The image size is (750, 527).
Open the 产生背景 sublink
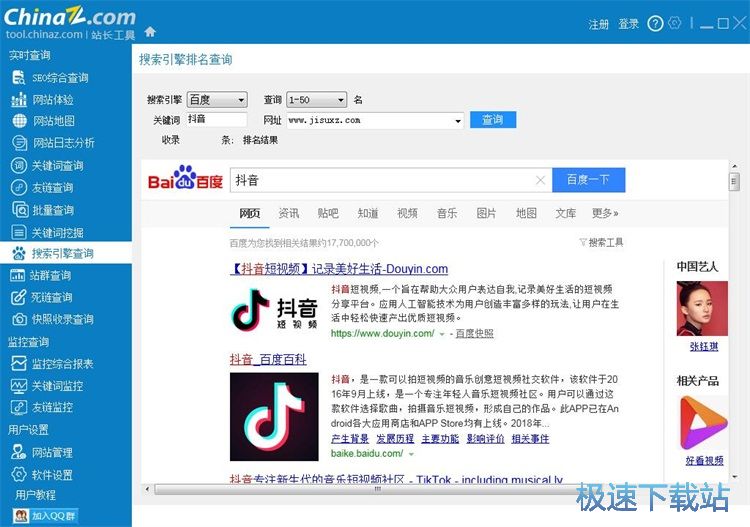tap(350, 439)
